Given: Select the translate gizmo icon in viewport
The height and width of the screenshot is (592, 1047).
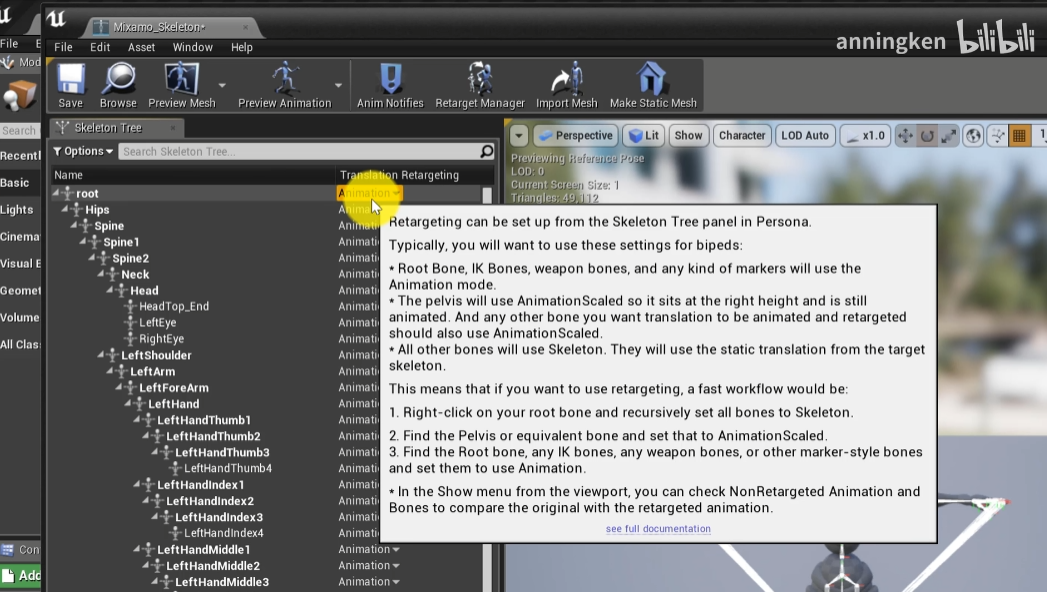Looking at the screenshot, I should (x=905, y=135).
